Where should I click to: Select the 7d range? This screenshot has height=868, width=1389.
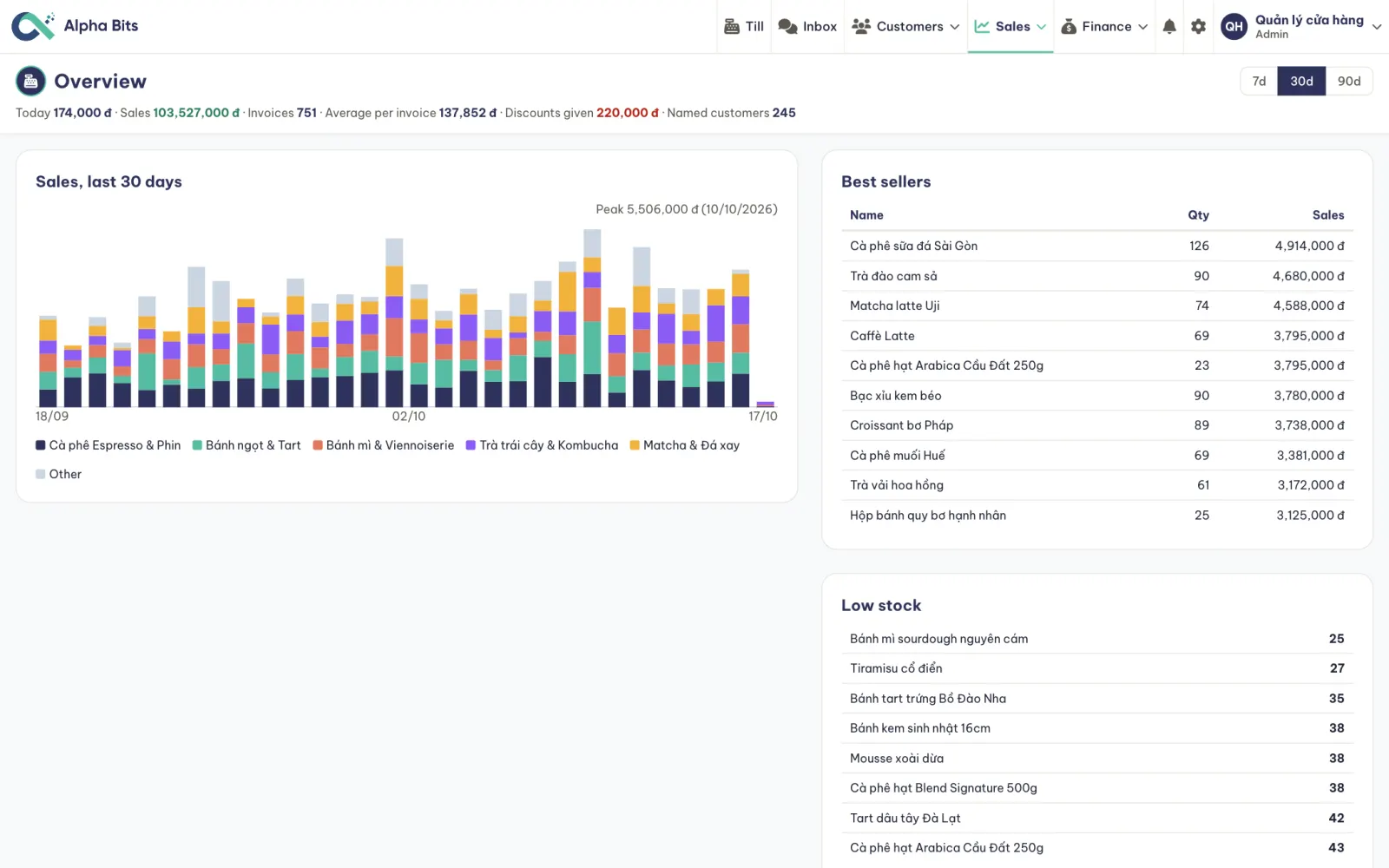(1259, 81)
